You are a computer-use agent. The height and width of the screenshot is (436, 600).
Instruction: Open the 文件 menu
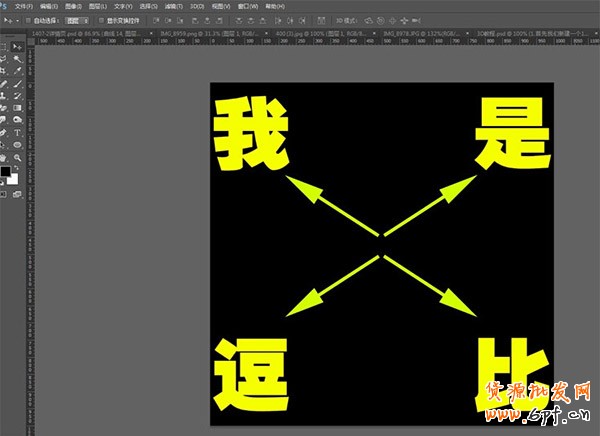23,5
